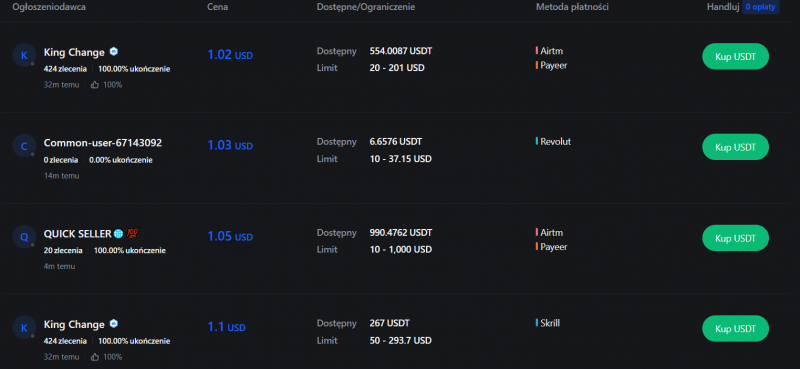This screenshot has width=800, height=369.
Task: Click verified badge beside King Change at 1.1 USD
Action: (x=114, y=324)
